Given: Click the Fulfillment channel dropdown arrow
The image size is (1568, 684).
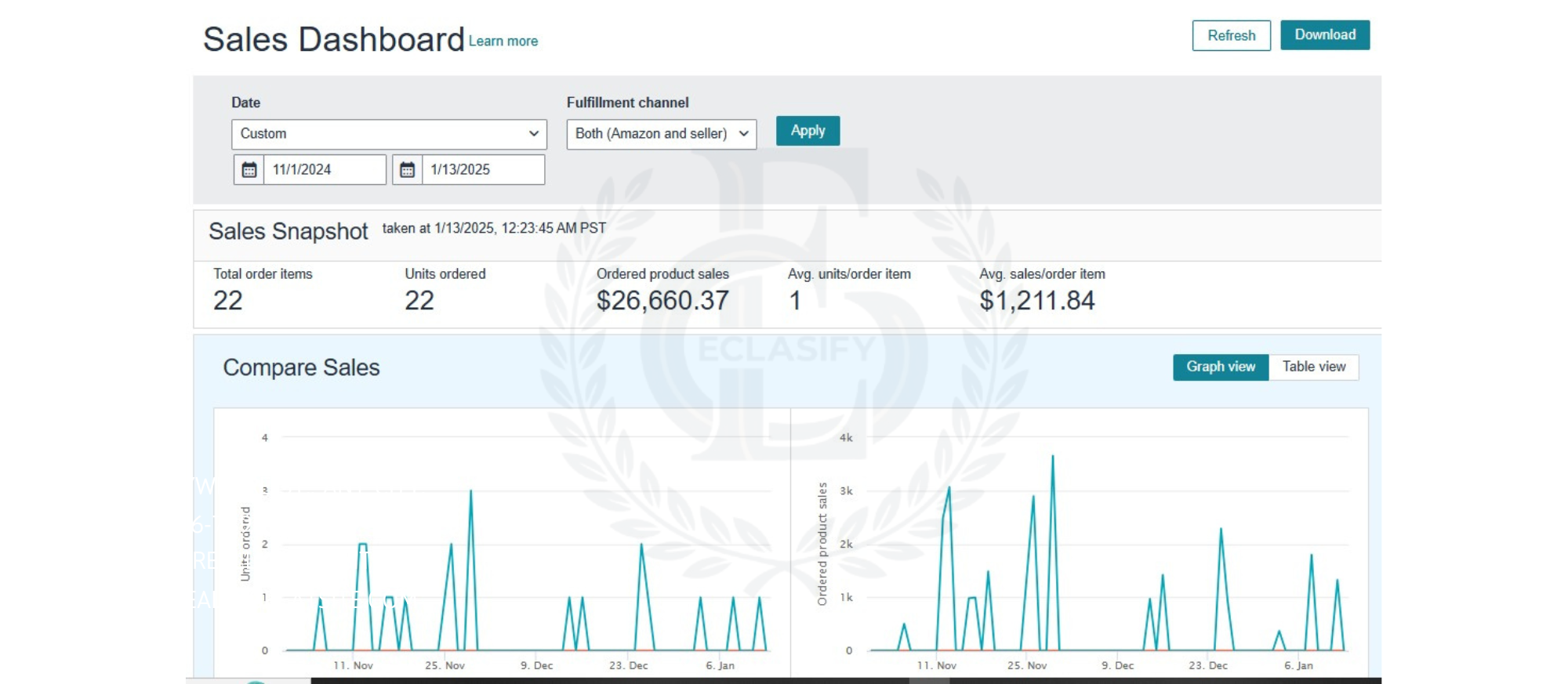Looking at the screenshot, I should pyautogui.click(x=743, y=134).
